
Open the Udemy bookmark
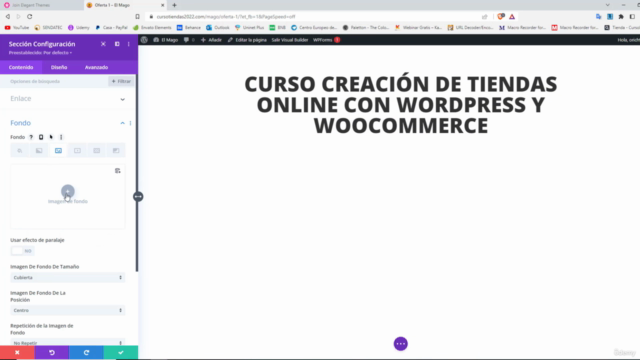point(79,28)
